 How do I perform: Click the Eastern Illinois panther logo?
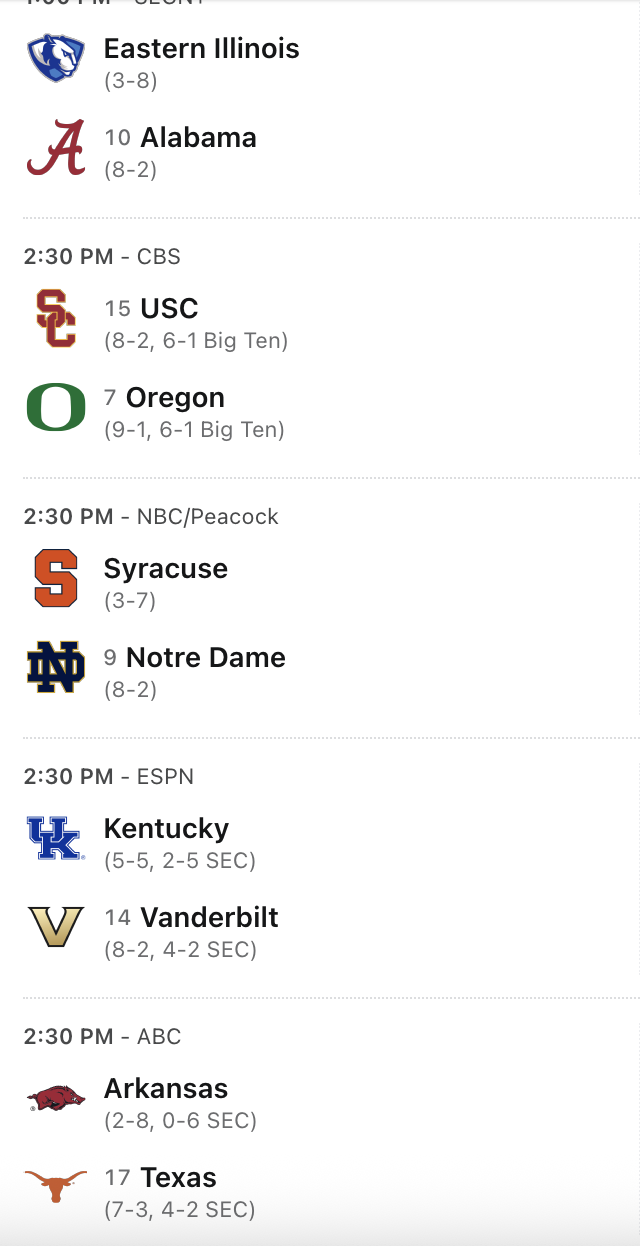56,58
